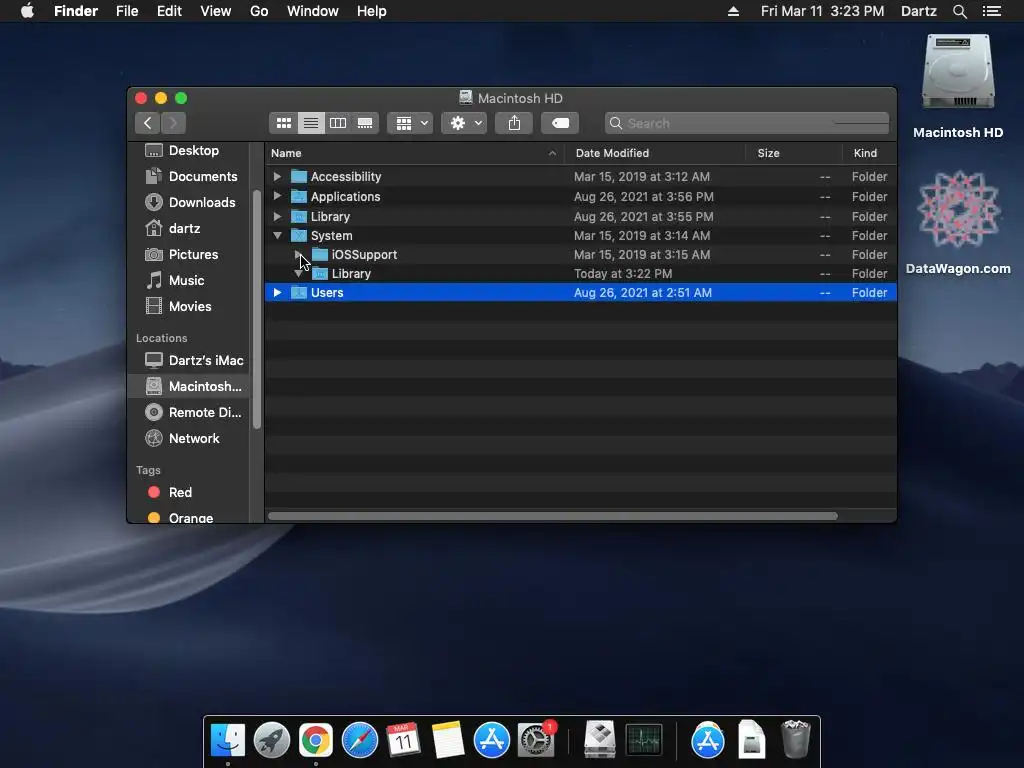The height and width of the screenshot is (768, 1024).
Task: Click the eject icon in menu bar
Action: 733,11
